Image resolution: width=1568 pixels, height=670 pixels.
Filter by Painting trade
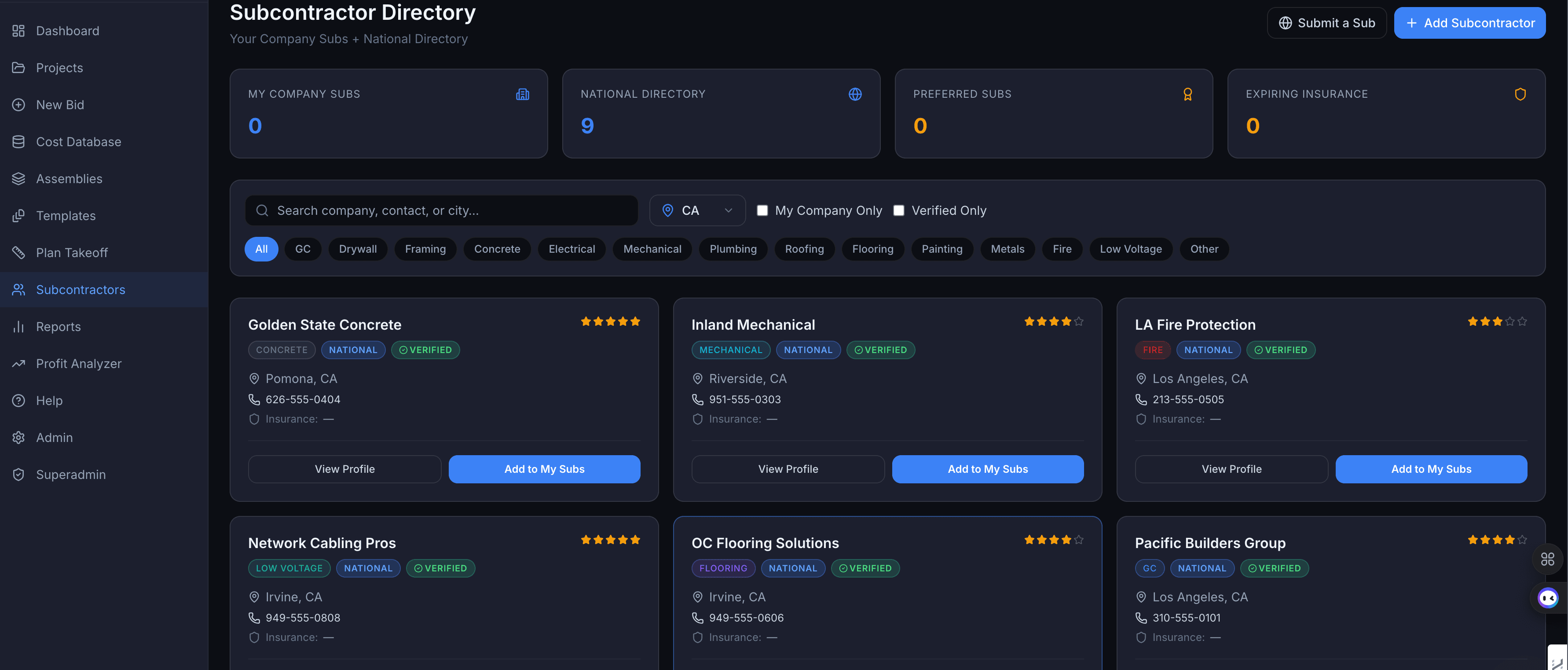(x=942, y=249)
